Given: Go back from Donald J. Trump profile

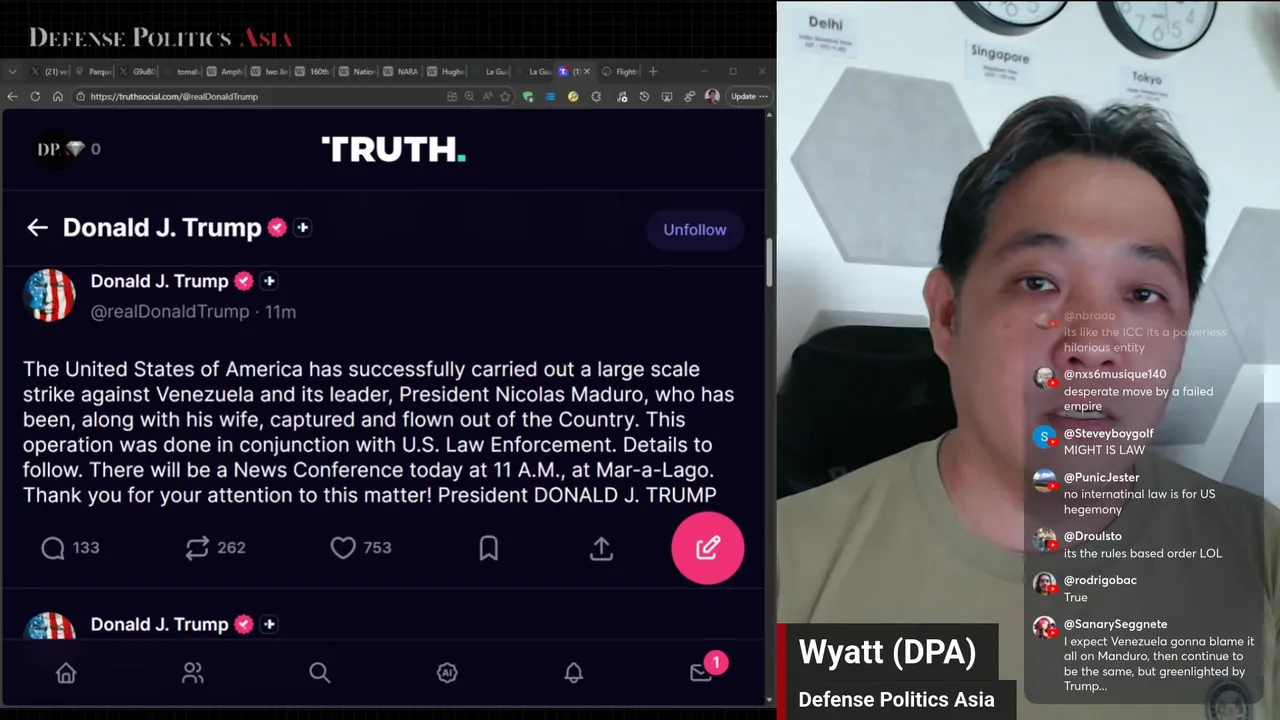Looking at the screenshot, I should click(x=37, y=228).
